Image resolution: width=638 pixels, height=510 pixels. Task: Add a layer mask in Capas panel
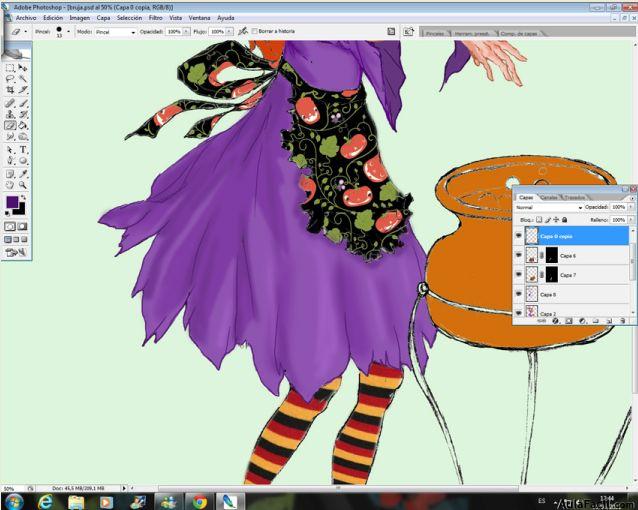569,321
